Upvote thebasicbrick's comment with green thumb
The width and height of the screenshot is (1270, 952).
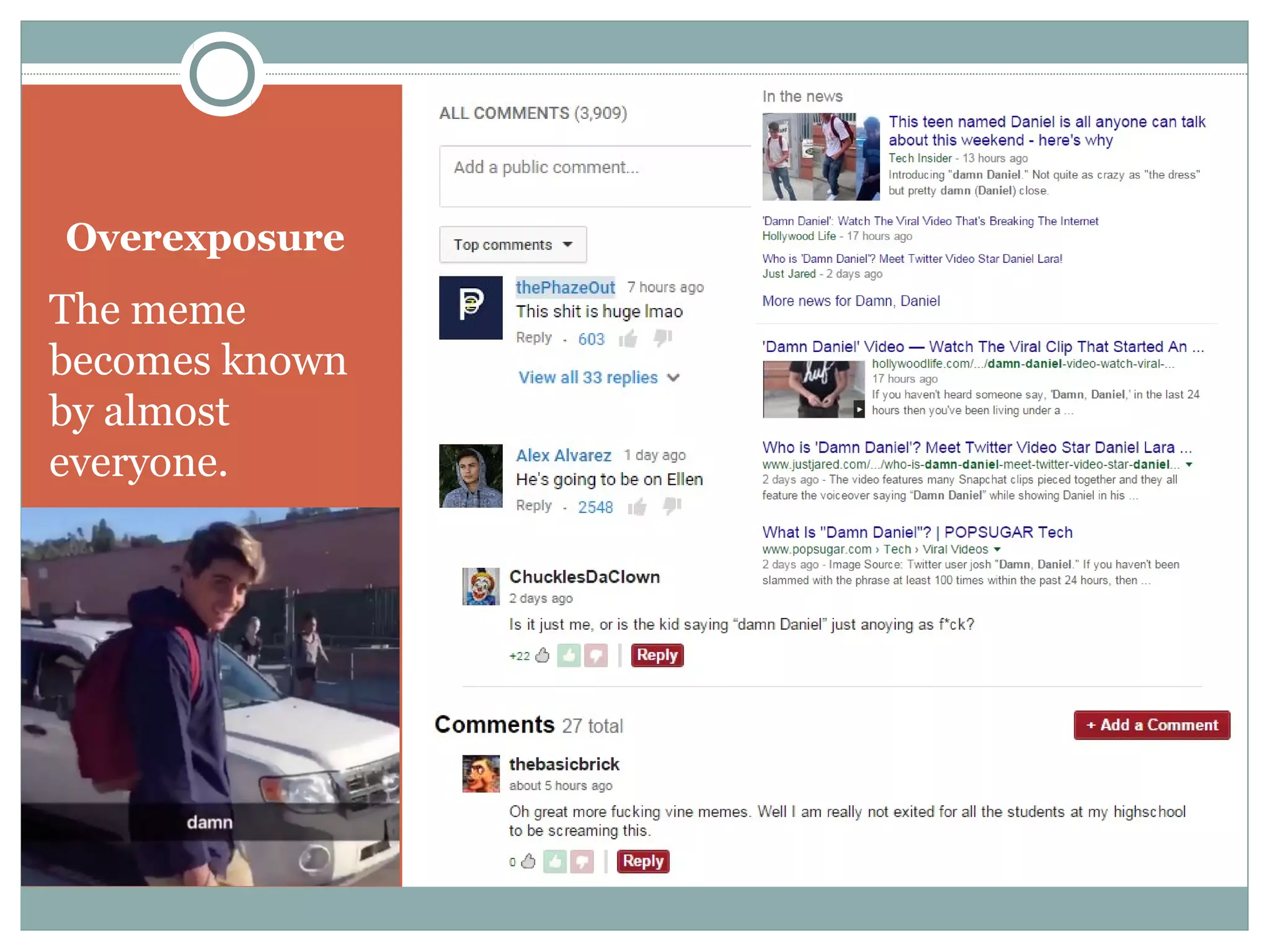[554, 862]
